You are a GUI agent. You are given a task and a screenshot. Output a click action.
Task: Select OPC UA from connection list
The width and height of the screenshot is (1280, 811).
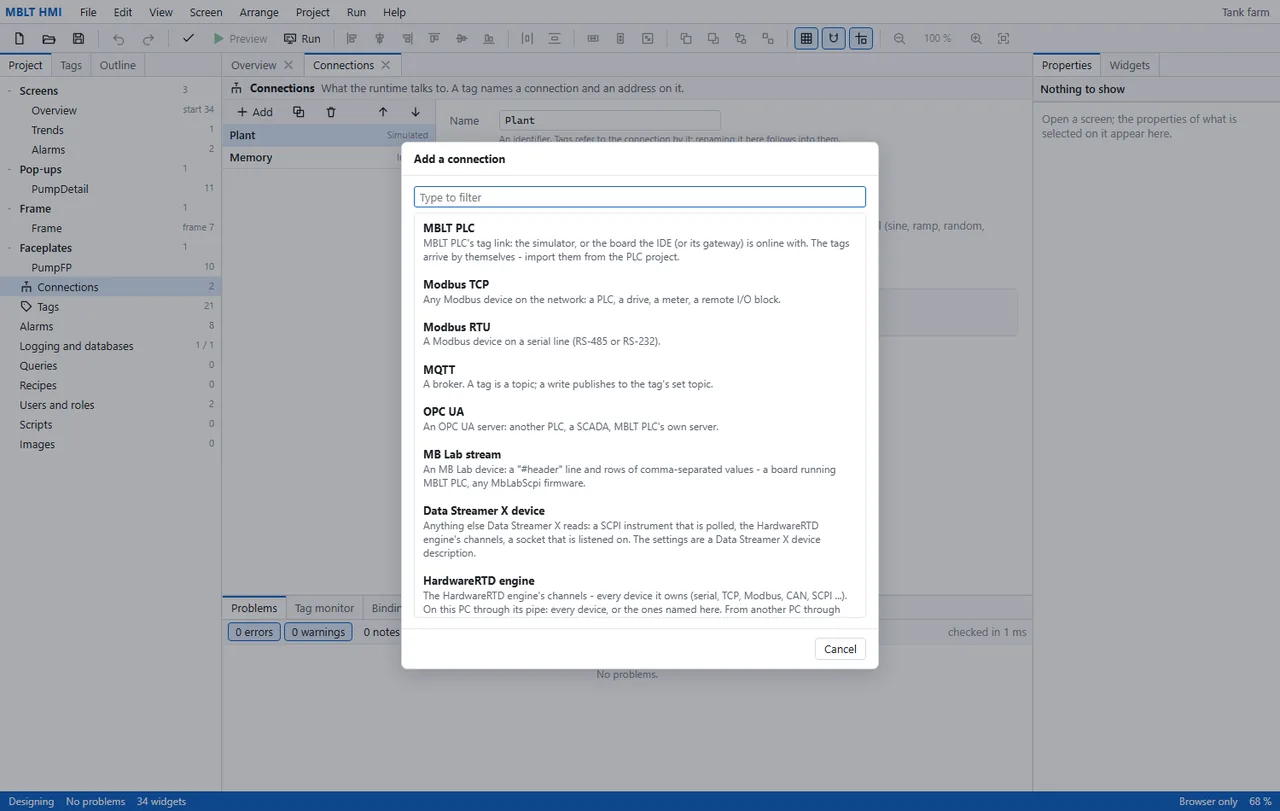[640, 419]
